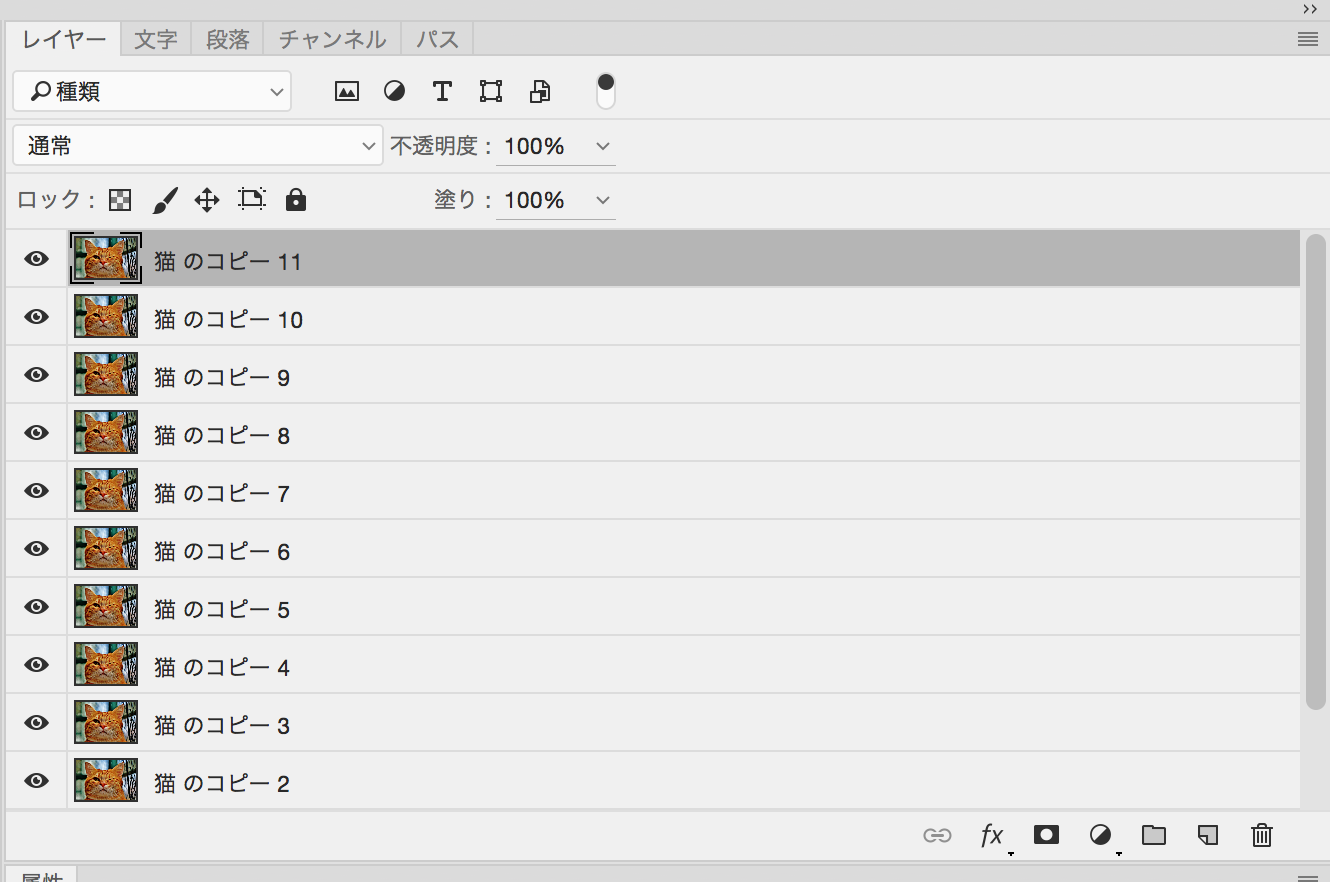Select layer name 猫 のコピー 8

tap(222, 435)
